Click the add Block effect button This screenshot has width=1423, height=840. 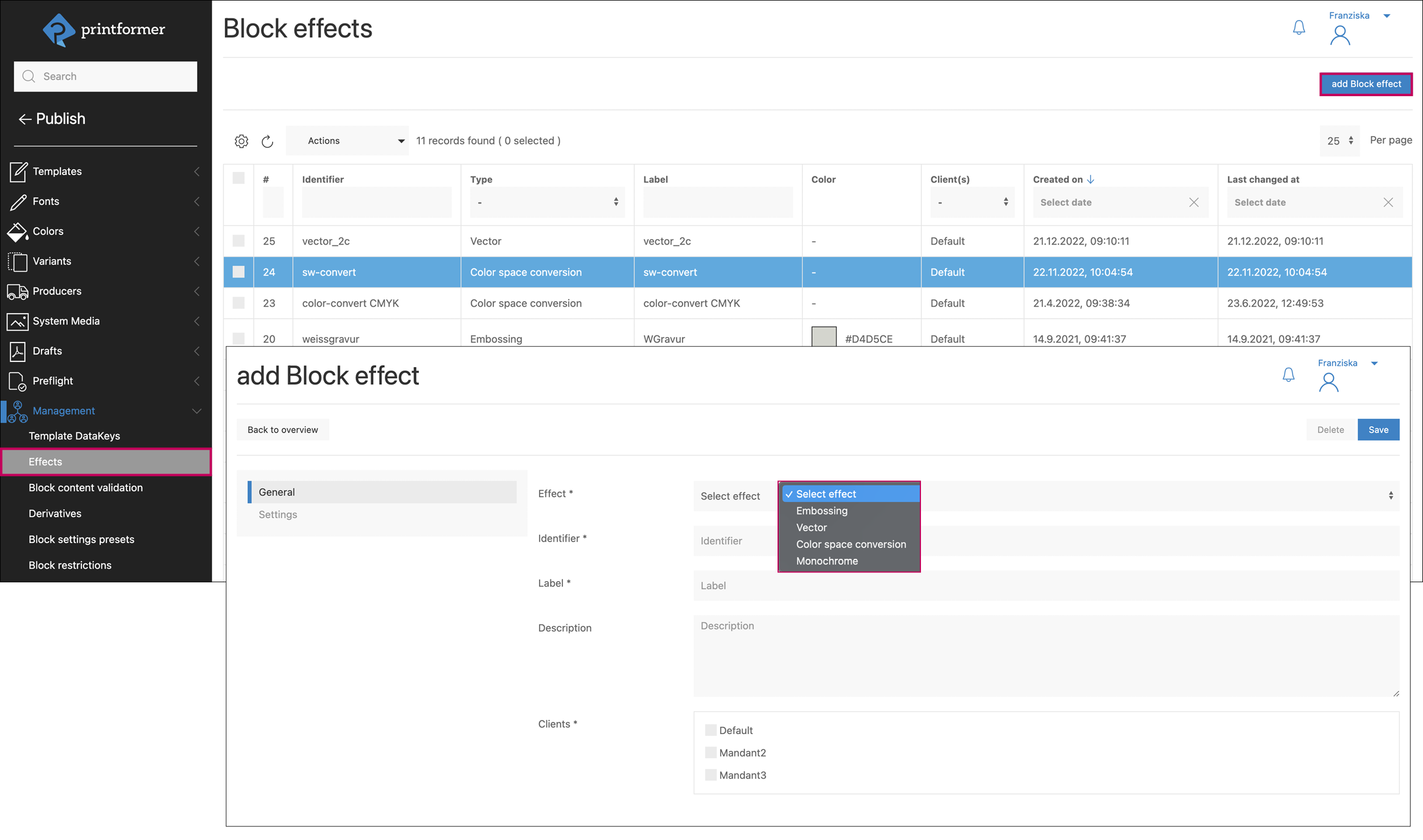(1366, 84)
